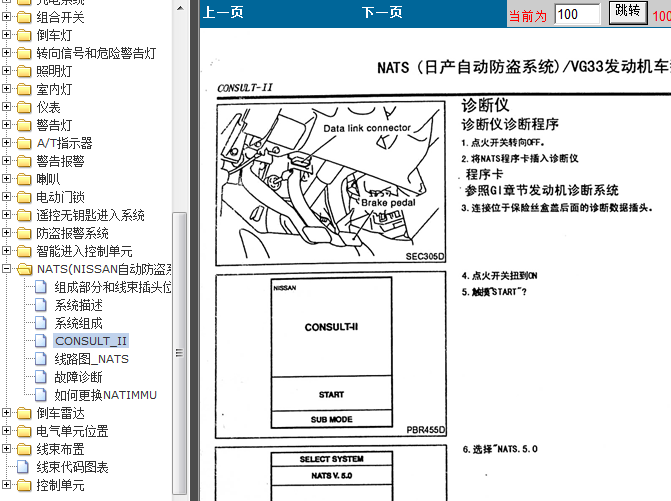Click the 警告报警 folder icon
Viewport: 671px width, 501px height.
point(24,161)
